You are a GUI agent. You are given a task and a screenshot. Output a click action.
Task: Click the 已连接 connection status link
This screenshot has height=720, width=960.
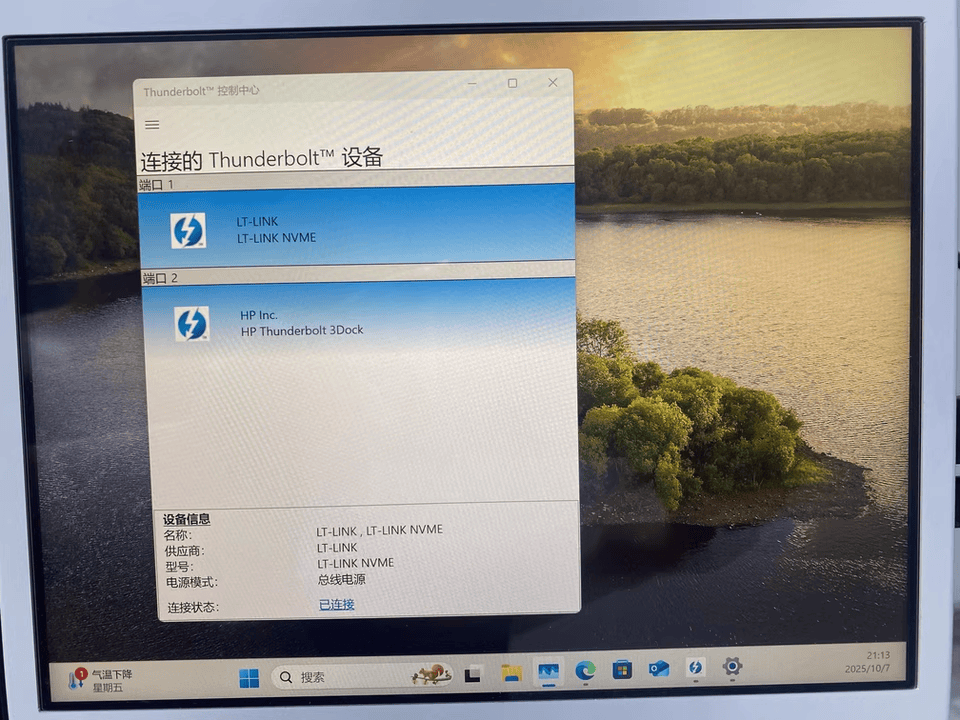pos(336,604)
